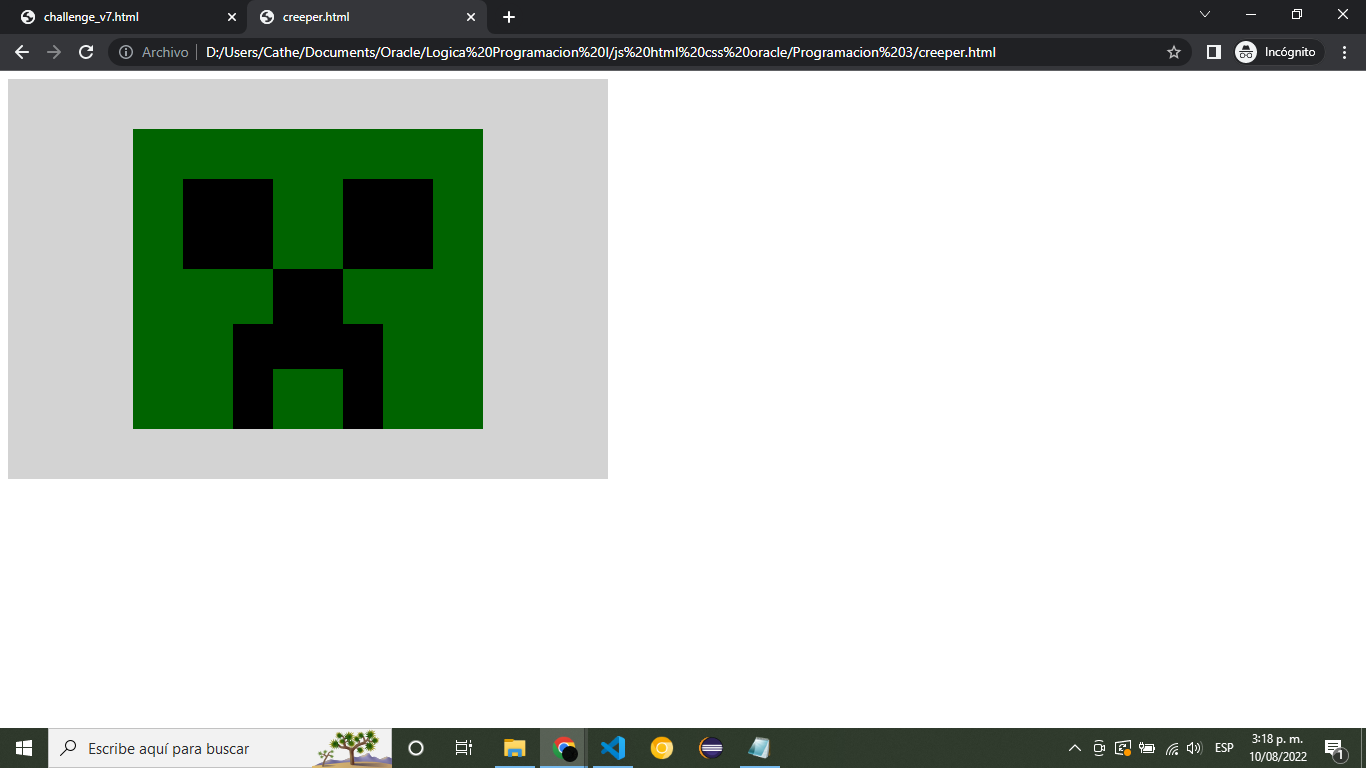The width and height of the screenshot is (1366, 768).
Task: Open the yellow circle app in taskbar
Action: coord(662,748)
